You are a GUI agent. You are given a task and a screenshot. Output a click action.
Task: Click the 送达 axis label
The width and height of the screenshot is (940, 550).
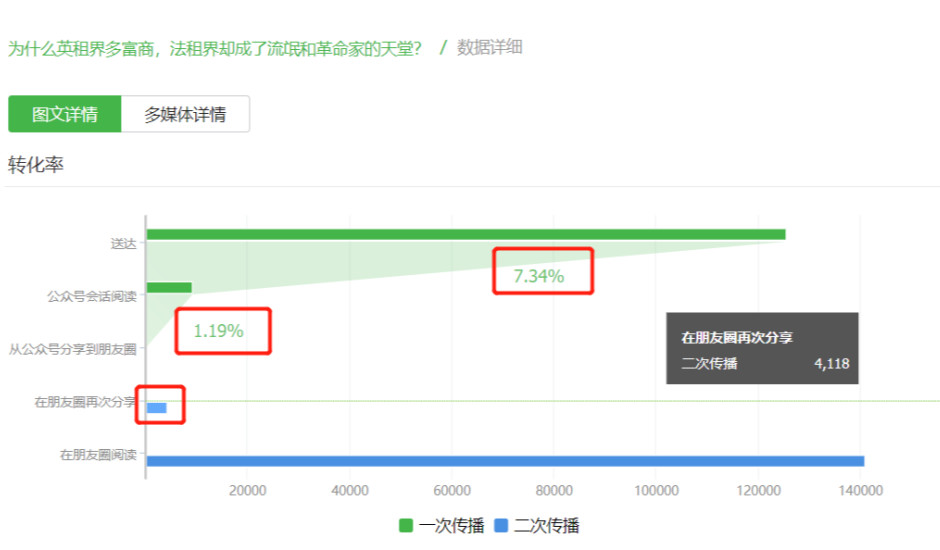coord(123,244)
